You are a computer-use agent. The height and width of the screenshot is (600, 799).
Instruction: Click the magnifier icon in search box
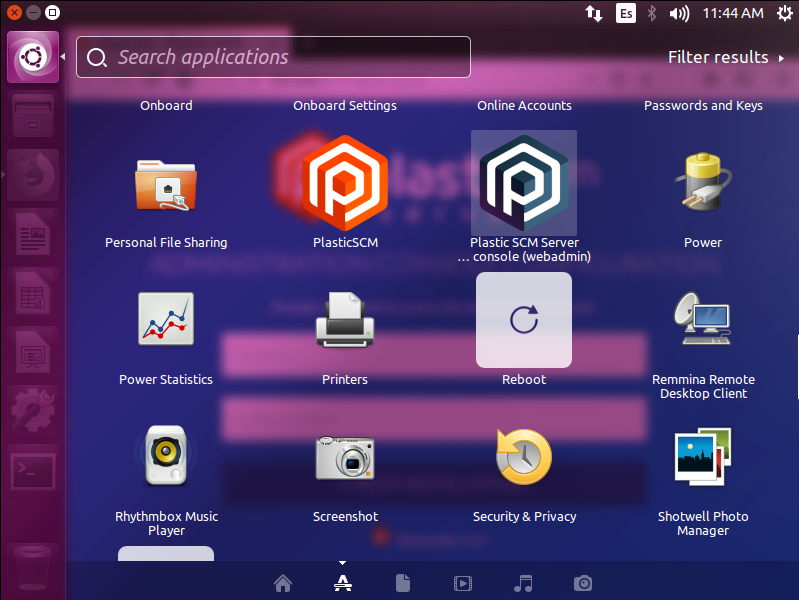[x=96, y=58]
